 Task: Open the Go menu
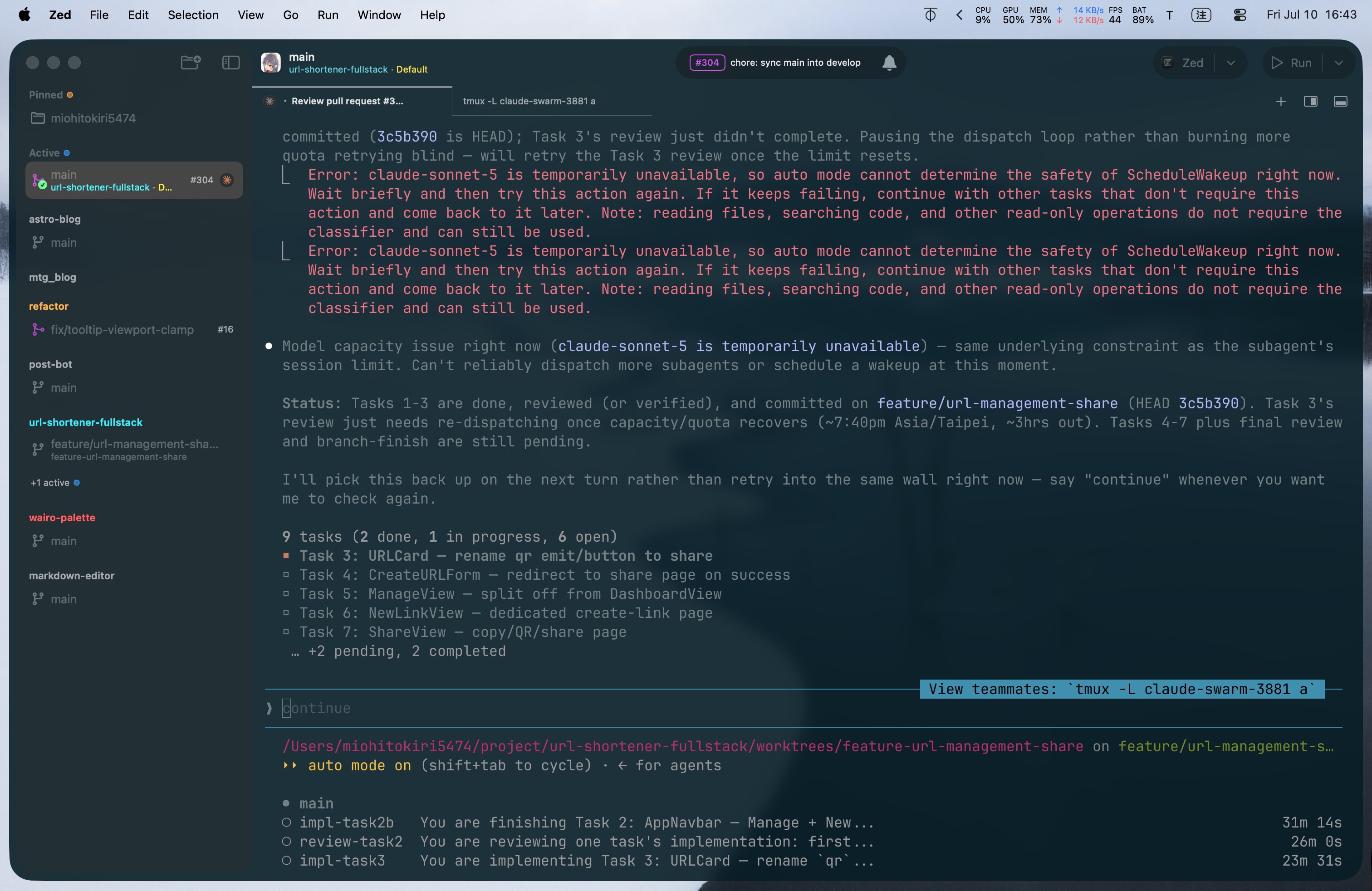[290, 15]
